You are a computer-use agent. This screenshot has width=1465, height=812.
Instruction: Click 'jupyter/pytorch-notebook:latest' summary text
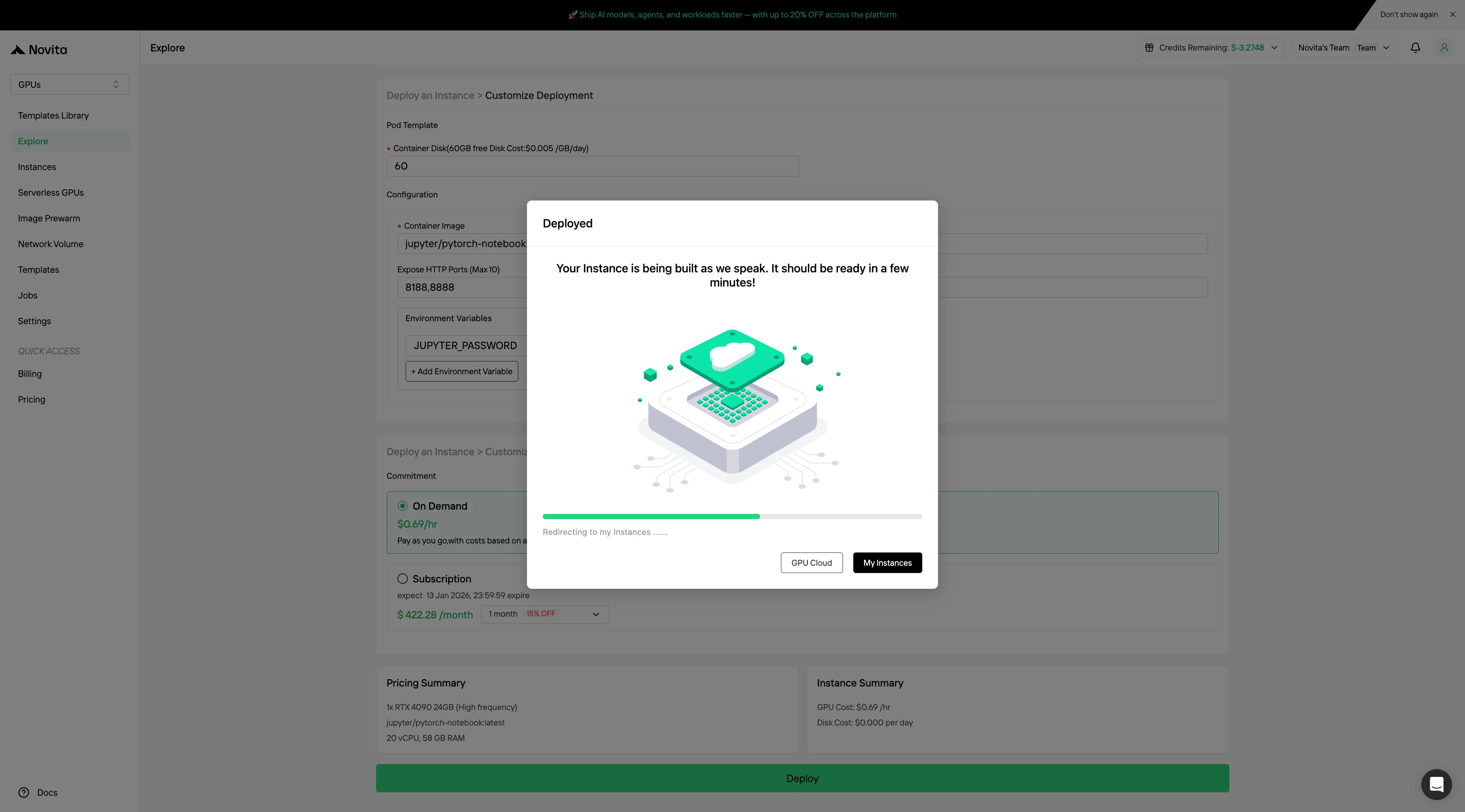[445, 722]
